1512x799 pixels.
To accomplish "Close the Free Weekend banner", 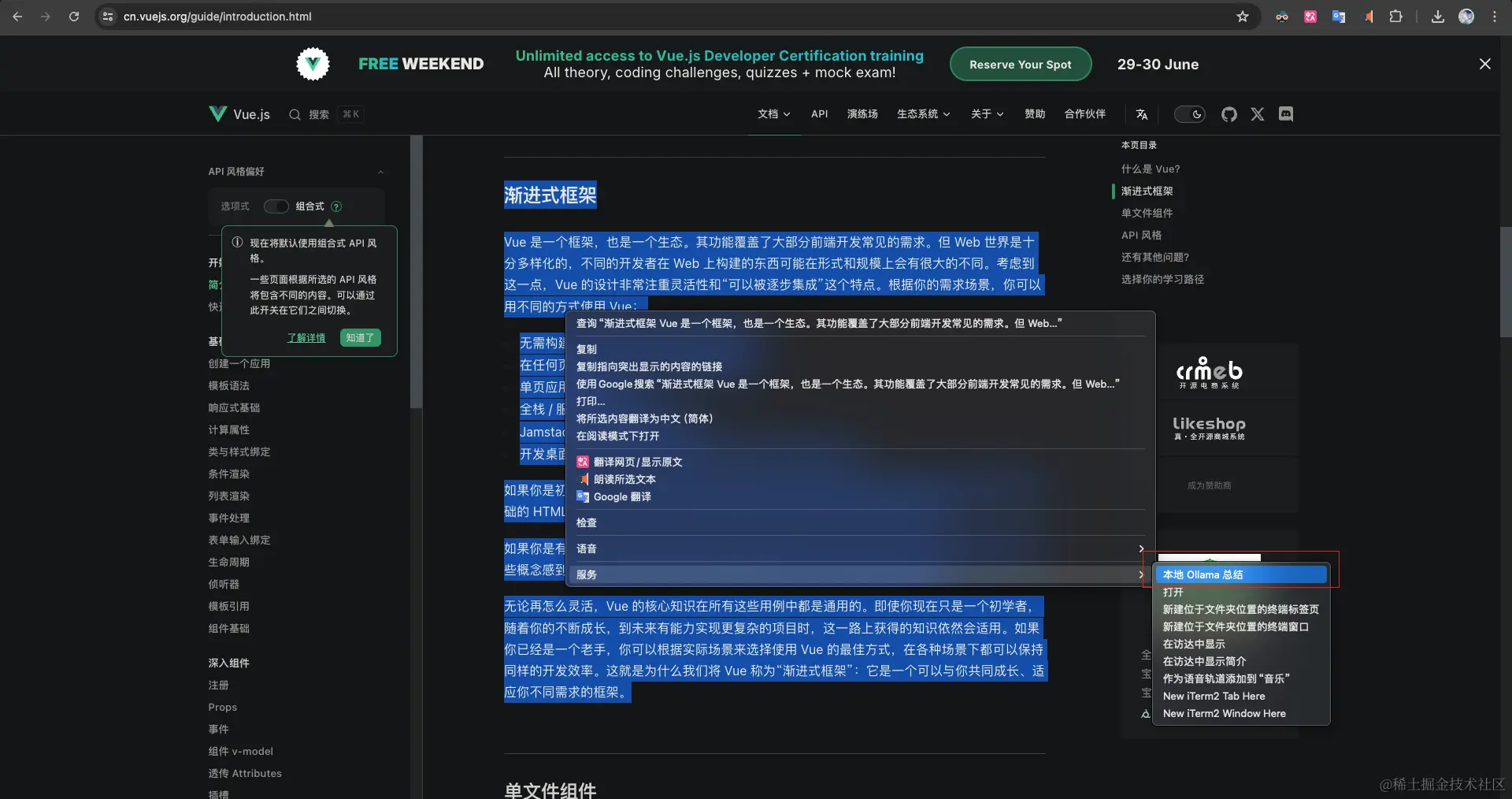I will (x=1485, y=64).
